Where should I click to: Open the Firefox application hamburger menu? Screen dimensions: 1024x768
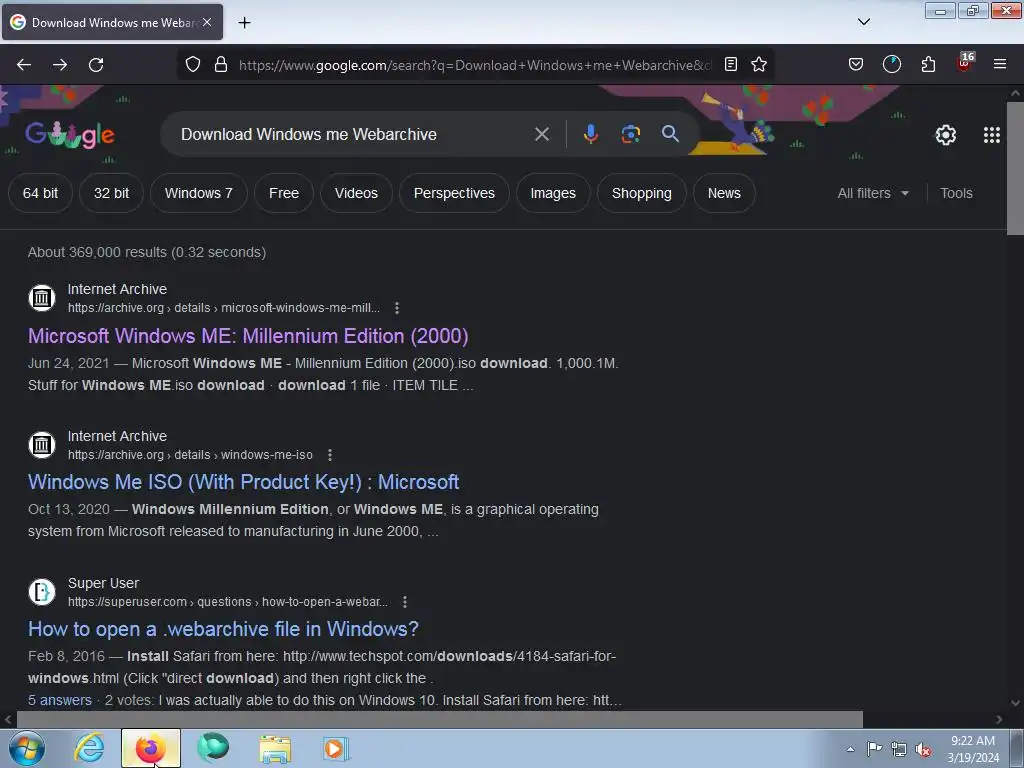coord(1000,65)
